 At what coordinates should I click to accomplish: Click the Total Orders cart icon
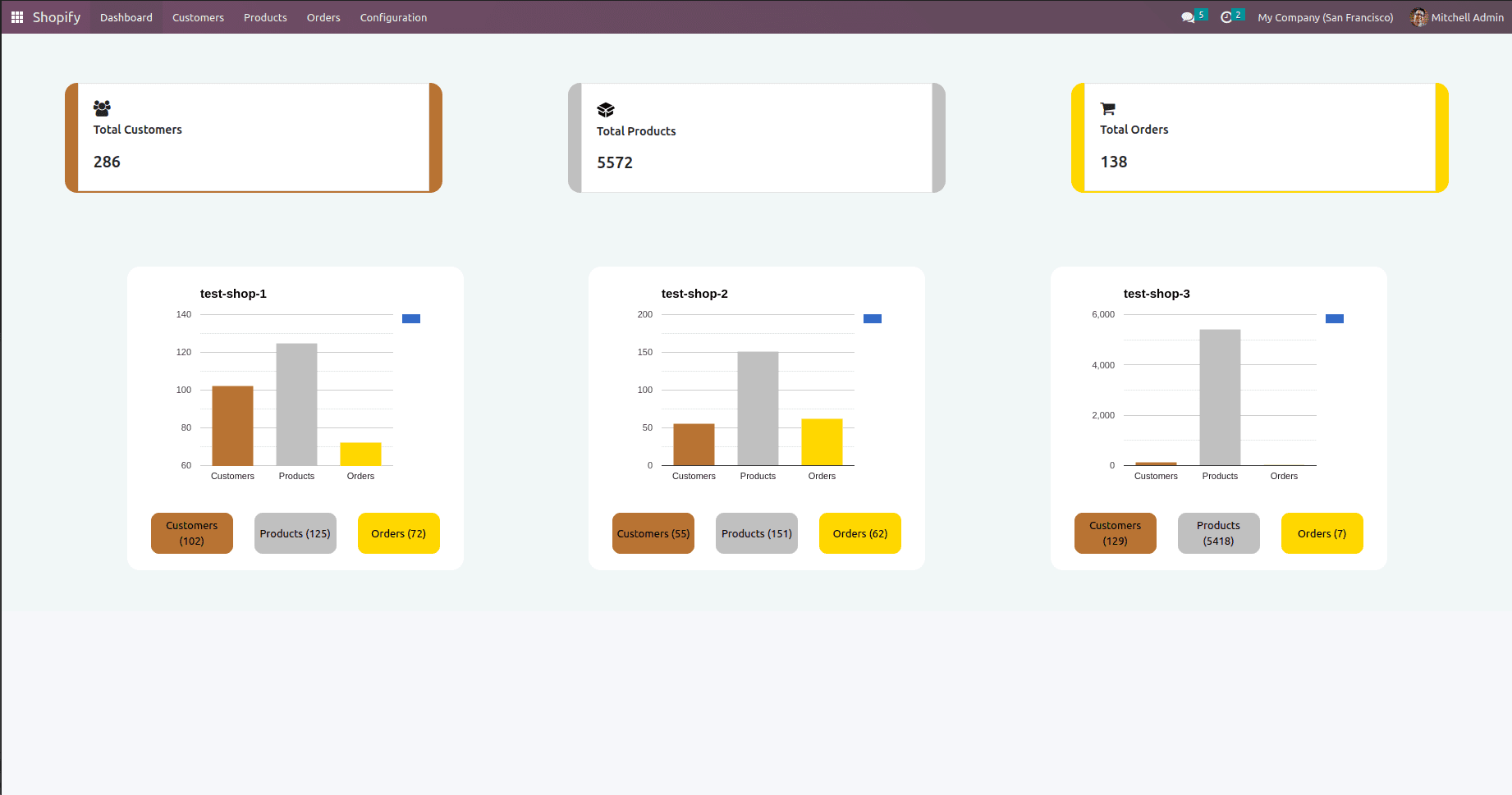click(1108, 108)
